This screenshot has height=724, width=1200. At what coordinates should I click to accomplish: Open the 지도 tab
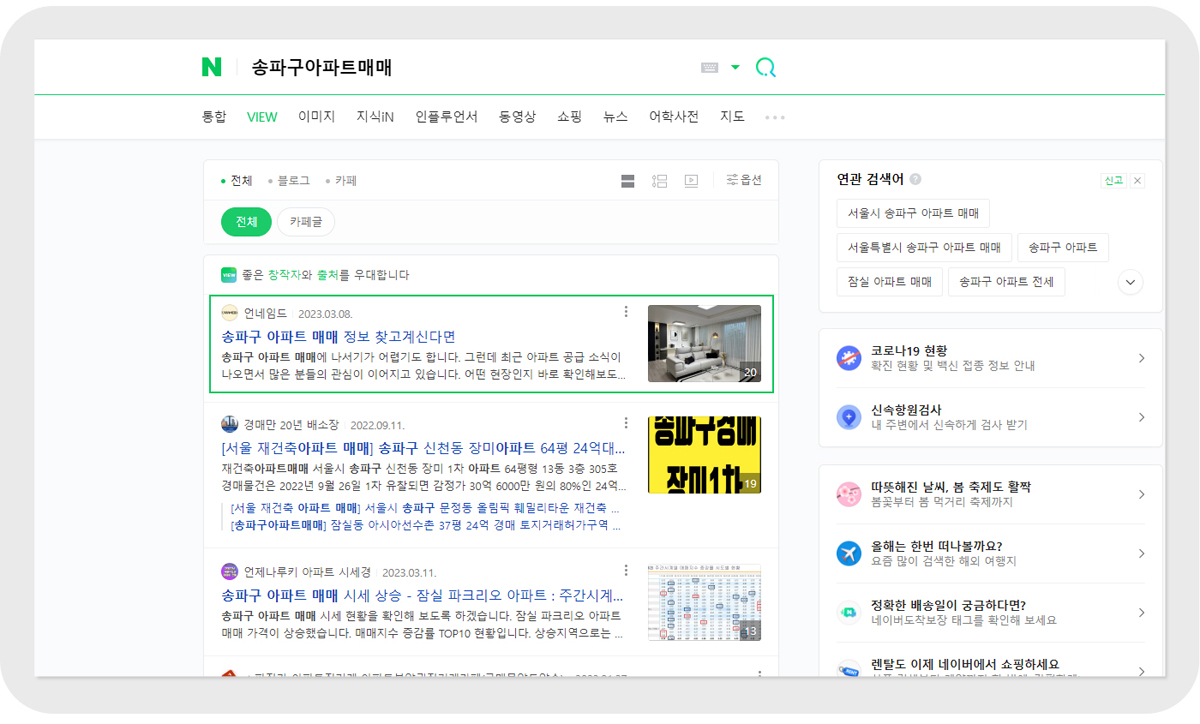click(x=732, y=117)
